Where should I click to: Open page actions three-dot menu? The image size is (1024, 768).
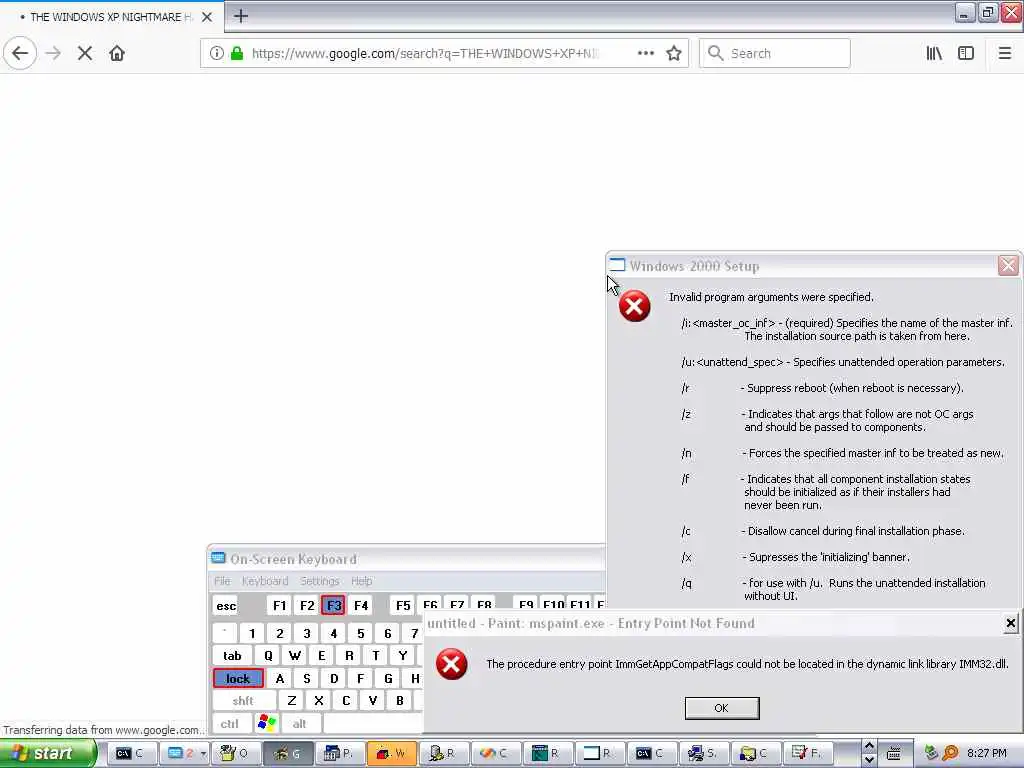click(x=645, y=53)
